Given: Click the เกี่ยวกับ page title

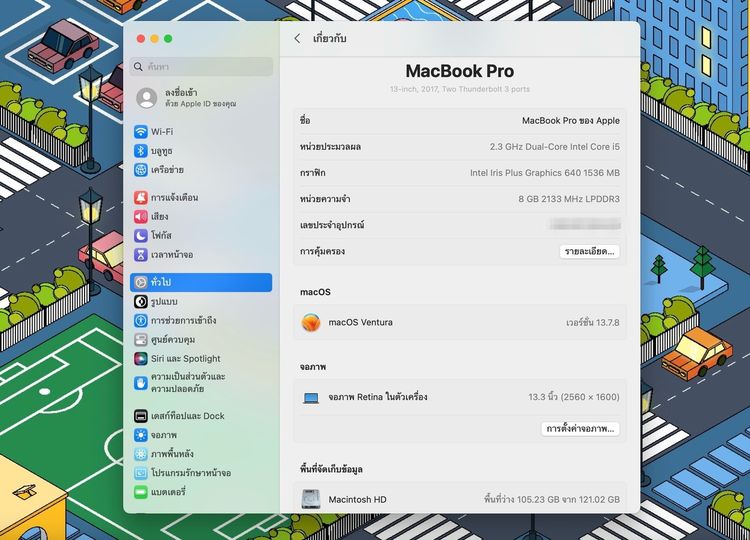Looking at the screenshot, I should coord(330,38).
